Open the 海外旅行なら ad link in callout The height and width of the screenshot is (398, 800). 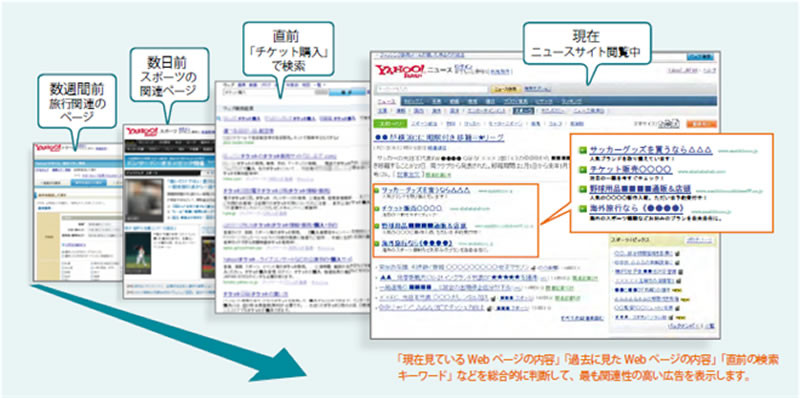point(636,208)
